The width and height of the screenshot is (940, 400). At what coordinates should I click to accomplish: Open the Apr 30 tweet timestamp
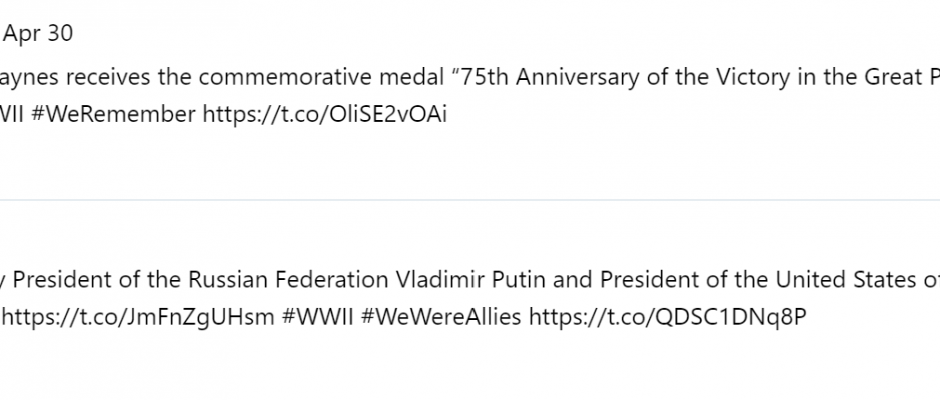(x=38, y=34)
